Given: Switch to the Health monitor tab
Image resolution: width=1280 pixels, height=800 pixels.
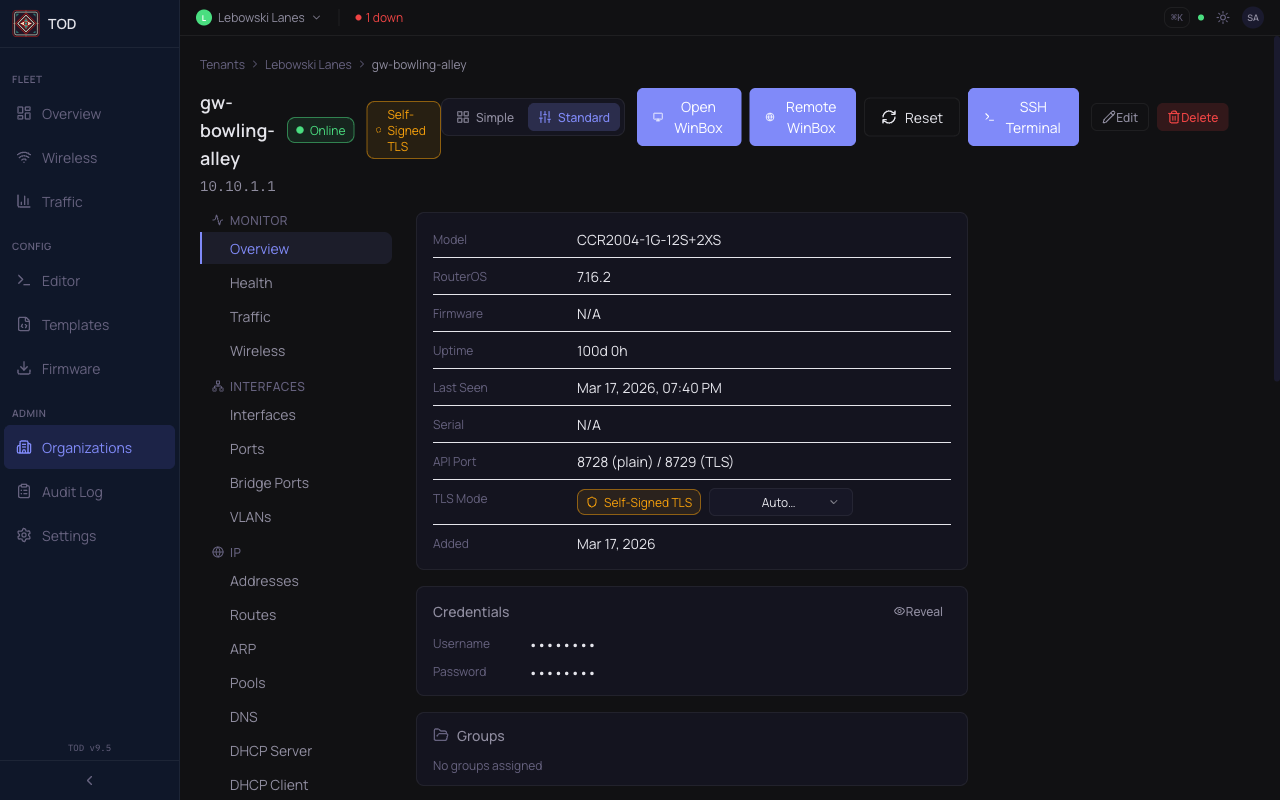Looking at the screenshot, I should (x=251, y=283).
